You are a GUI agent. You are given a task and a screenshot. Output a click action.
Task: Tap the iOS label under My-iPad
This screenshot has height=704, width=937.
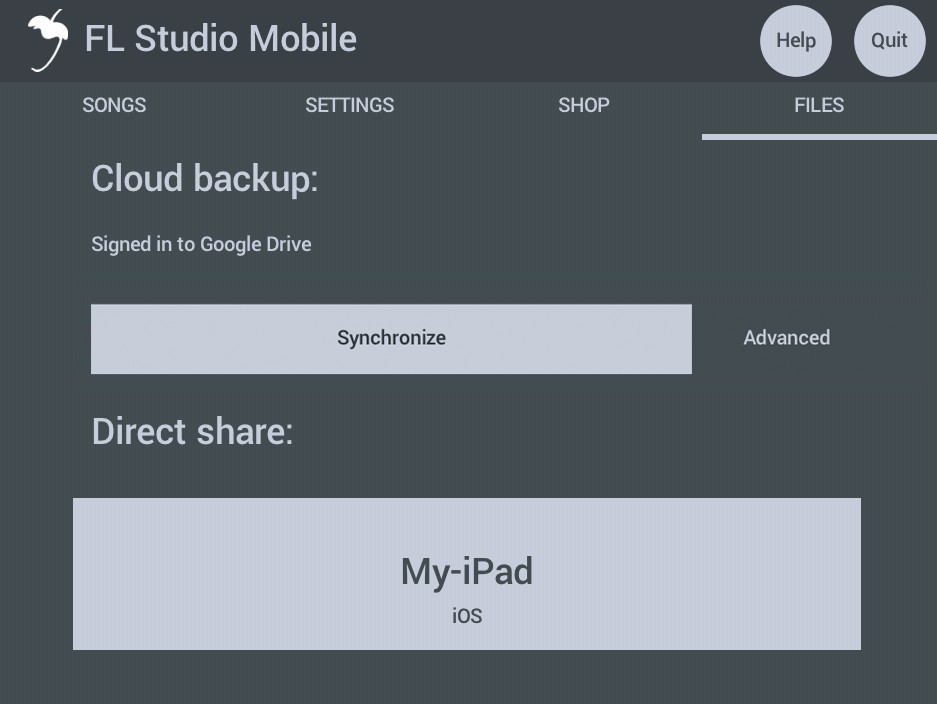pos(467,616)
